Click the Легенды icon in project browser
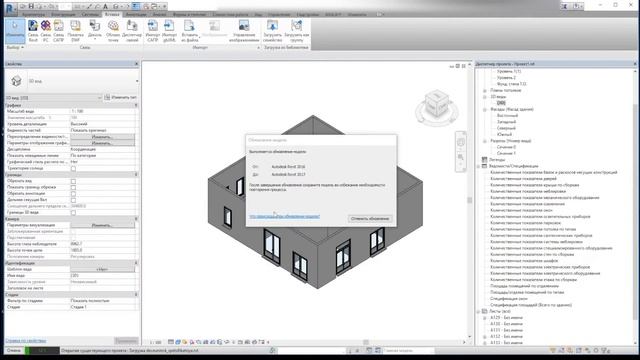This screenshot has height=360, width=640. click(x=484, y=160)
